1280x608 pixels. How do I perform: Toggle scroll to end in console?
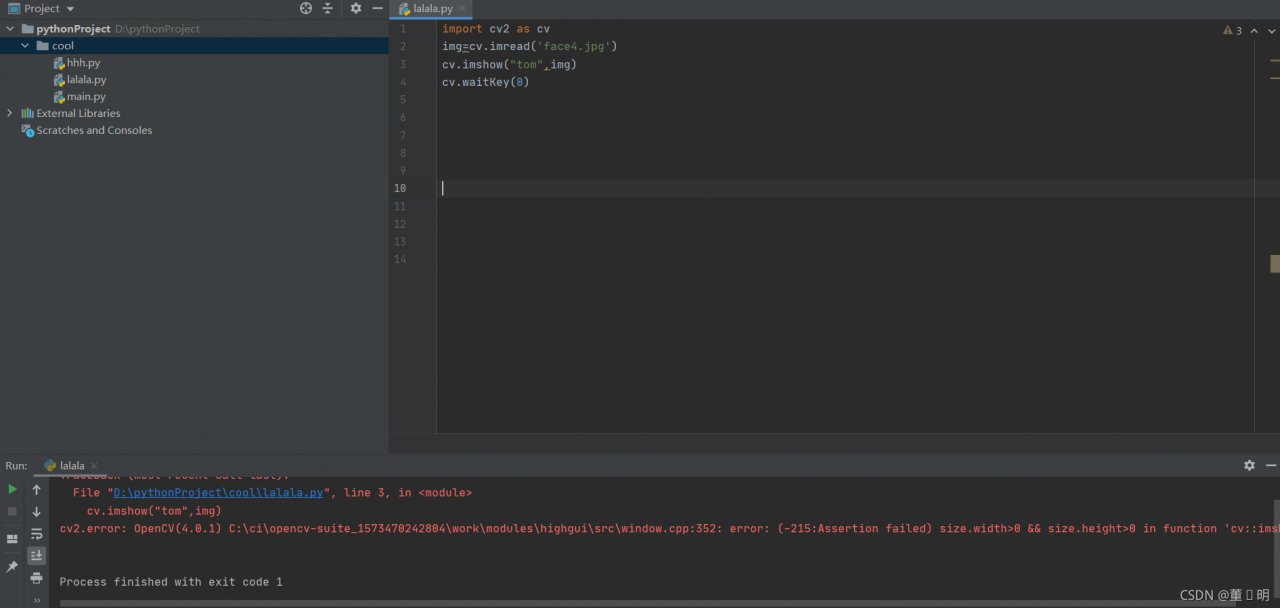[37, 556]
